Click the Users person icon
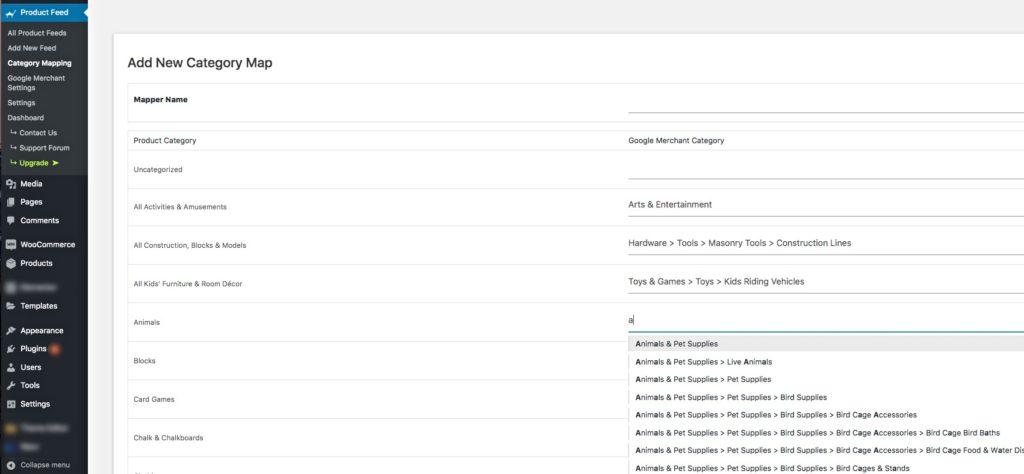 pyautogui.click(x=10, y=368)
